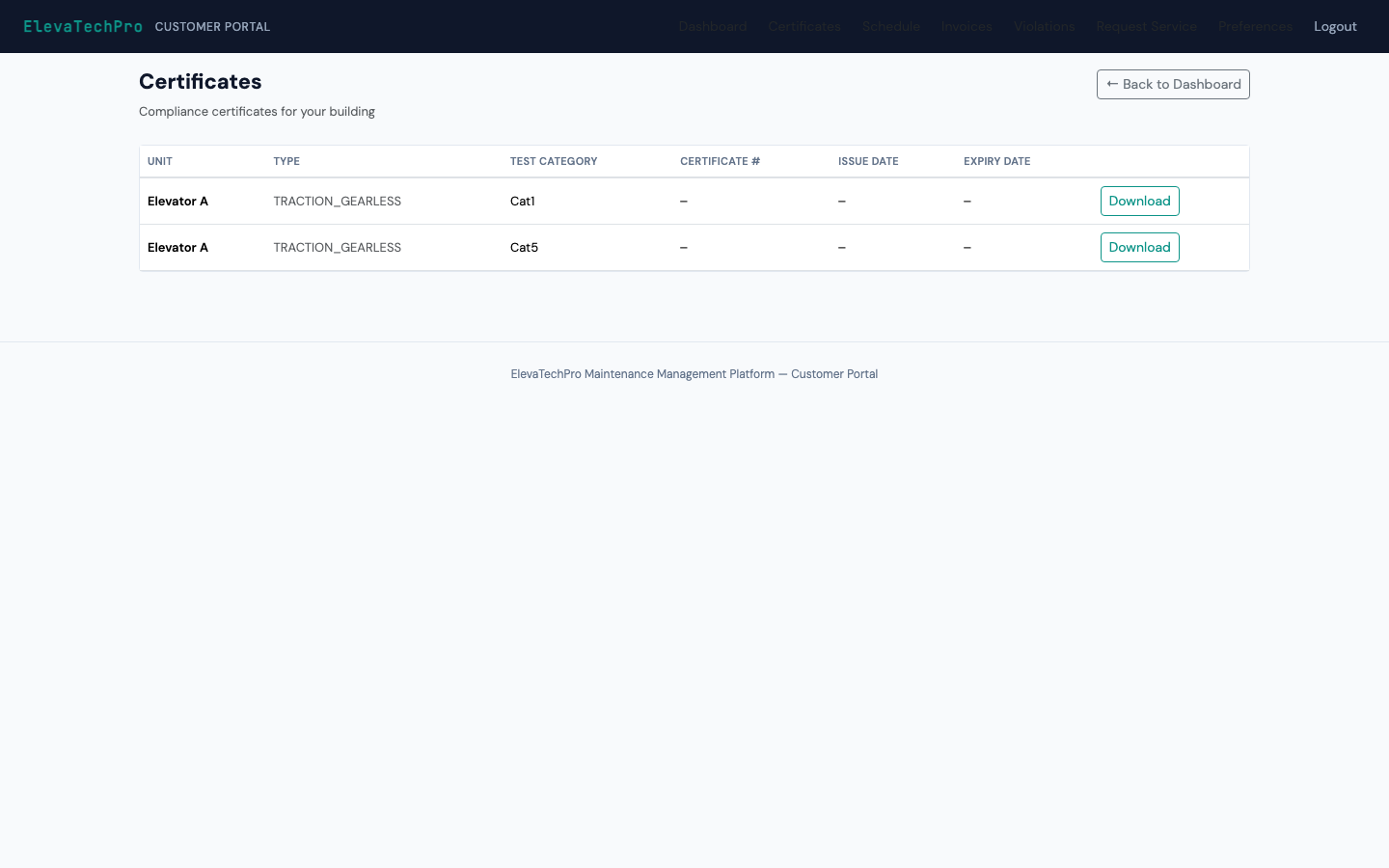
Task: Click TRACTION_GEARLESS in the Cat5 row
Action: tap(337, 247)
